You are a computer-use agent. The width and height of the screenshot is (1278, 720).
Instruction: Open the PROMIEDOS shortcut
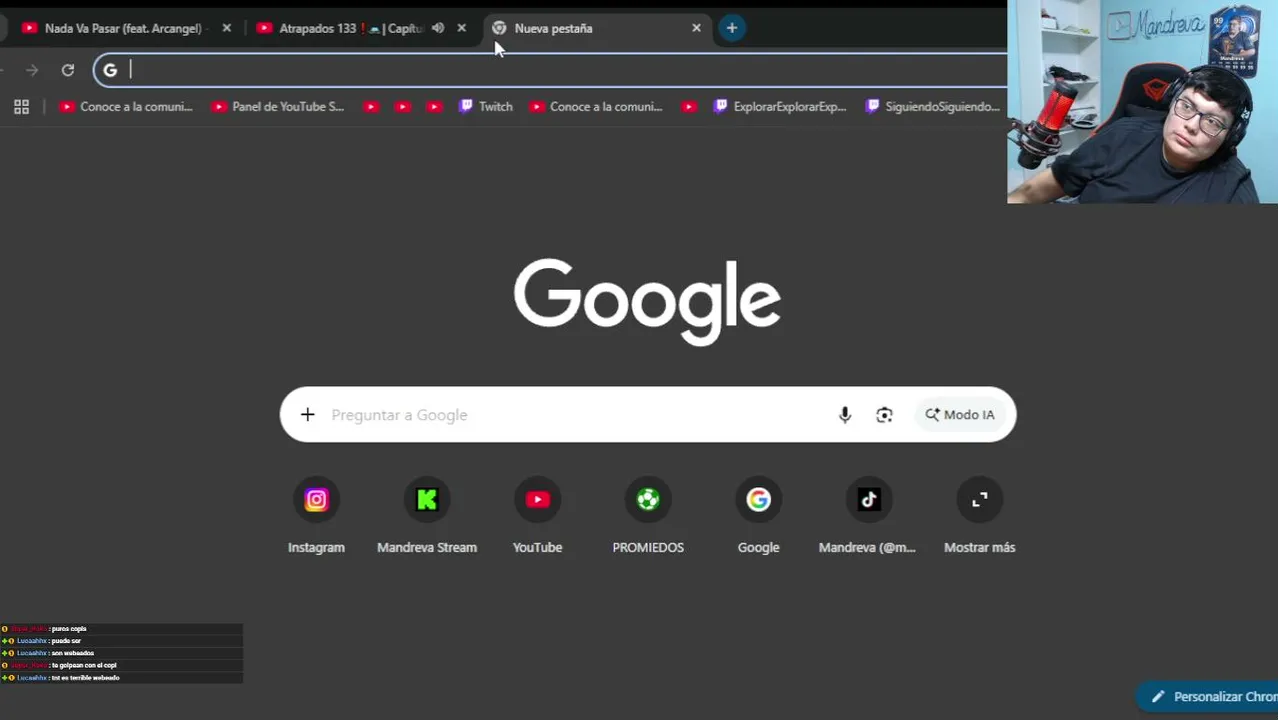(648, 517)
